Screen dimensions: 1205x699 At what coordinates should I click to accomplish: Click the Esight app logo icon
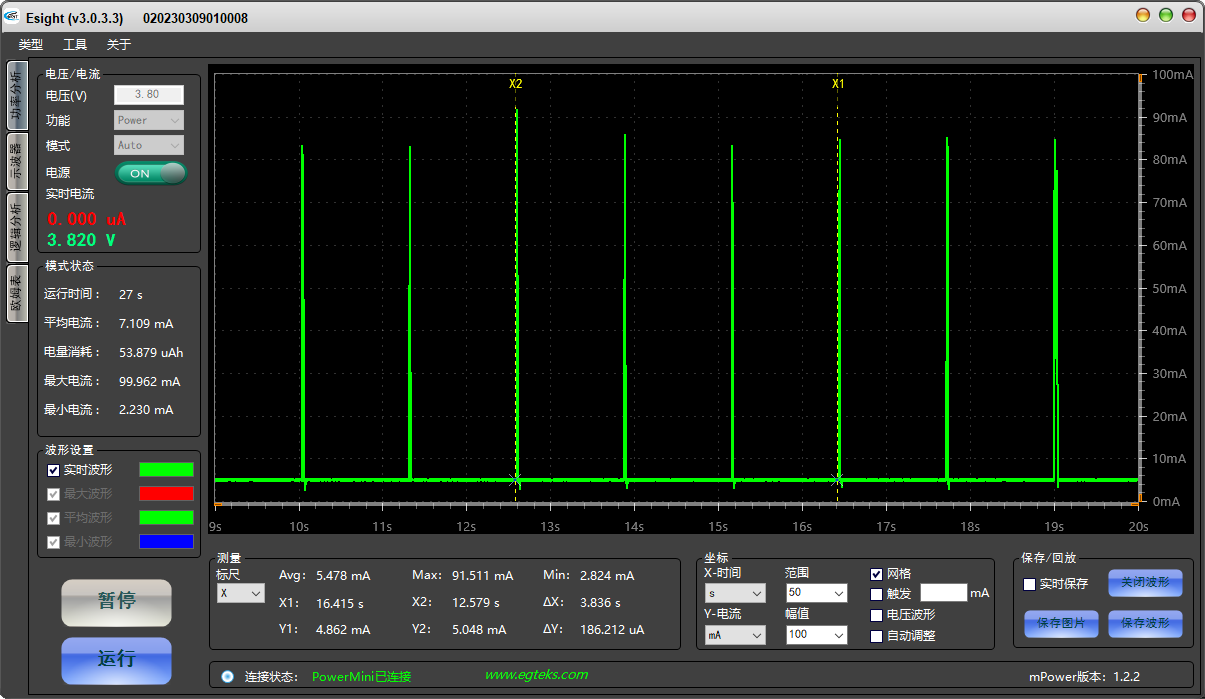click(11, 18)
